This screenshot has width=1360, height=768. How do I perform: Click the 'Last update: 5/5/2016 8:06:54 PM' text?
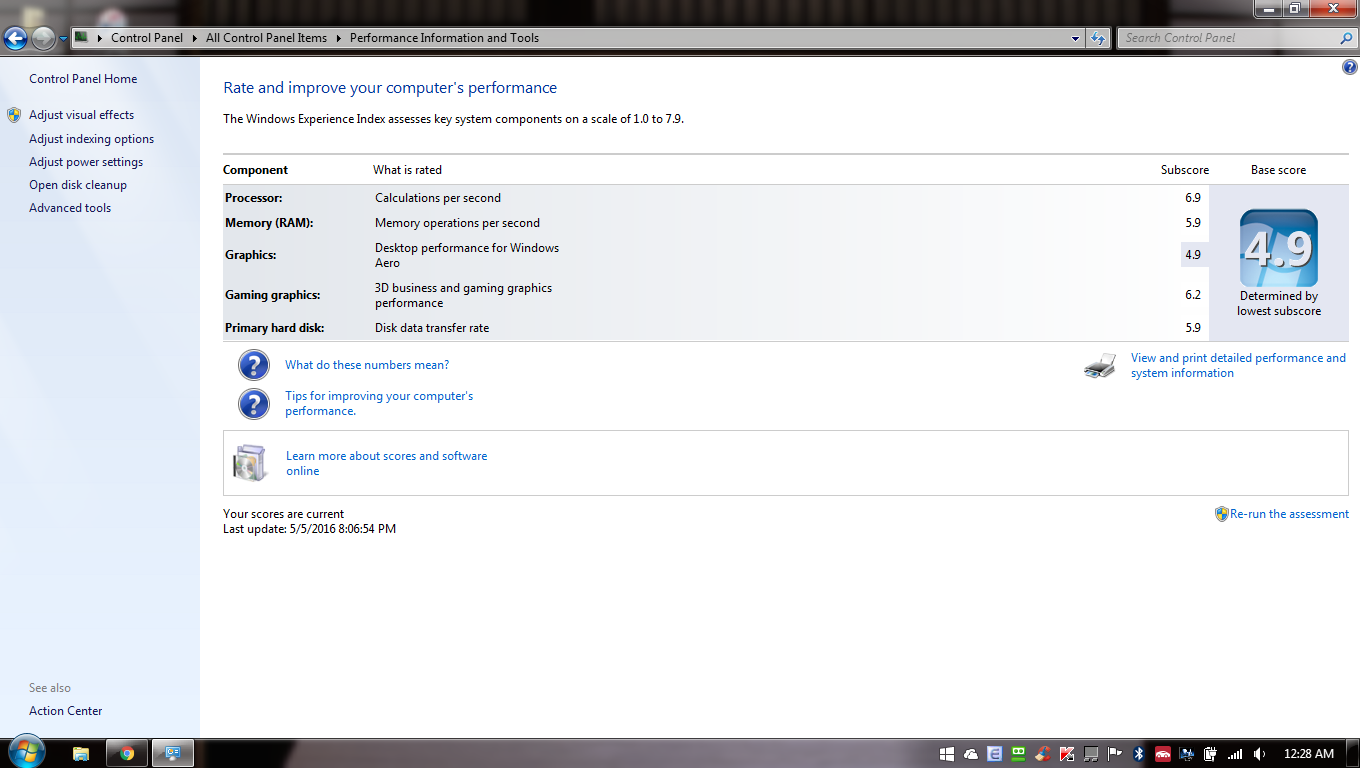[309, 529]
